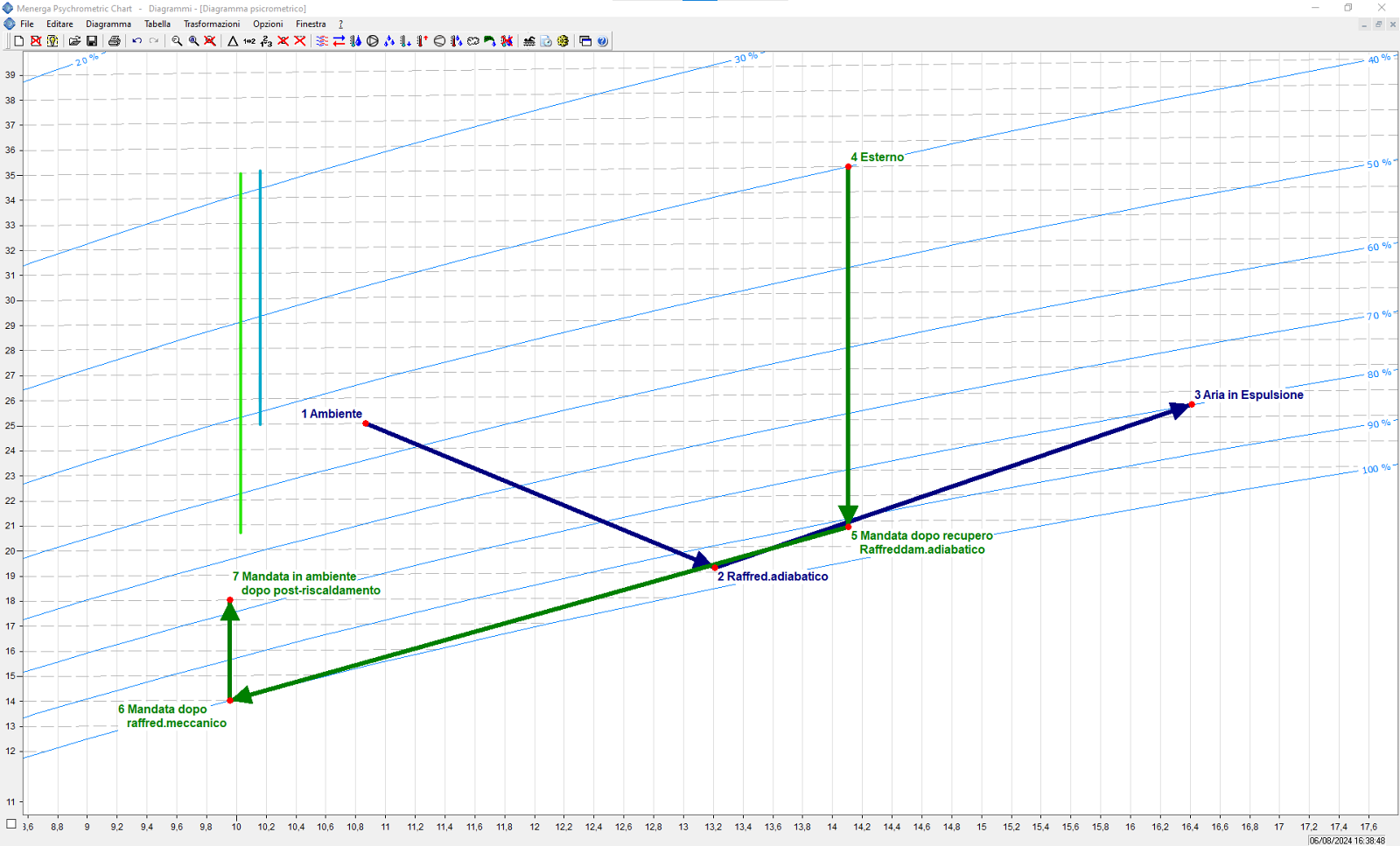Restore the inner diagram window

coord(1378,24)
